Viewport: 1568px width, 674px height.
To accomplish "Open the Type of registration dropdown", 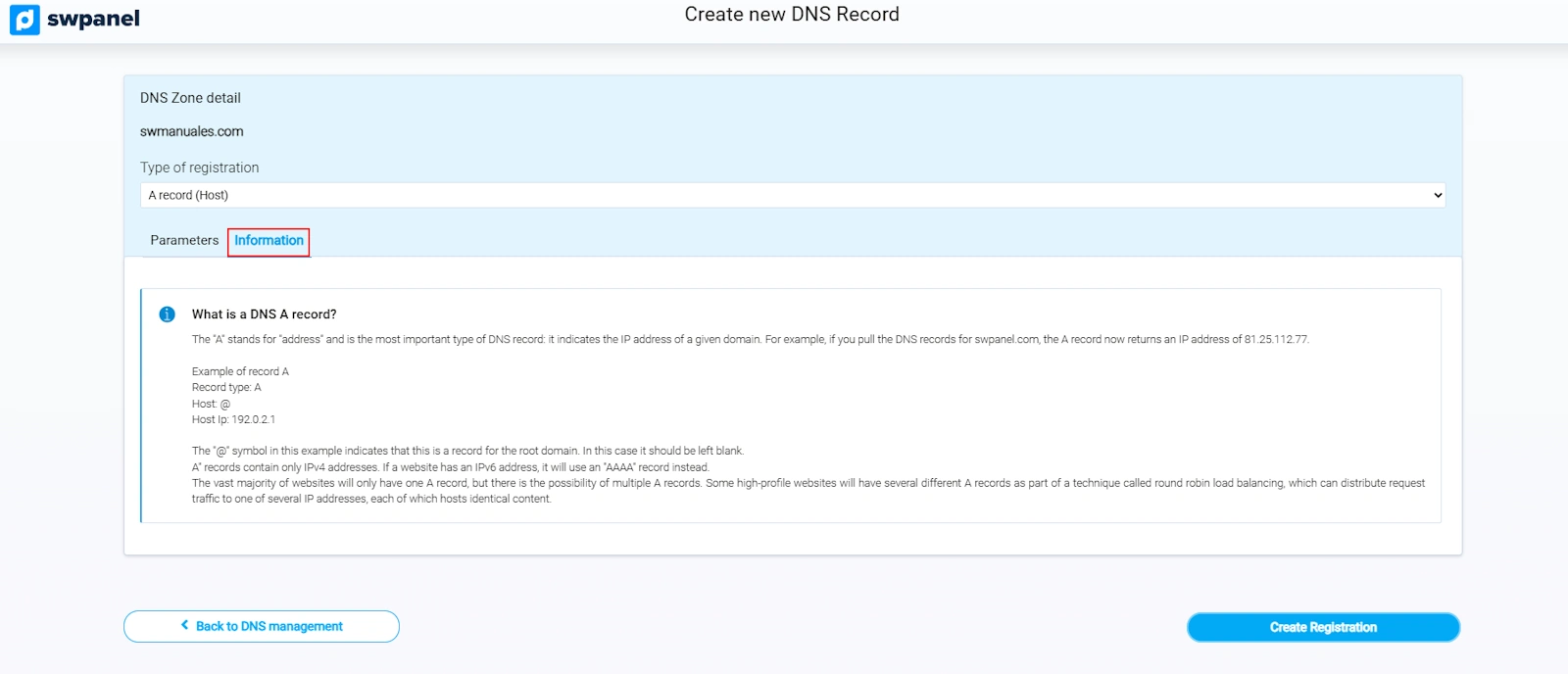I will pos(792,195).
